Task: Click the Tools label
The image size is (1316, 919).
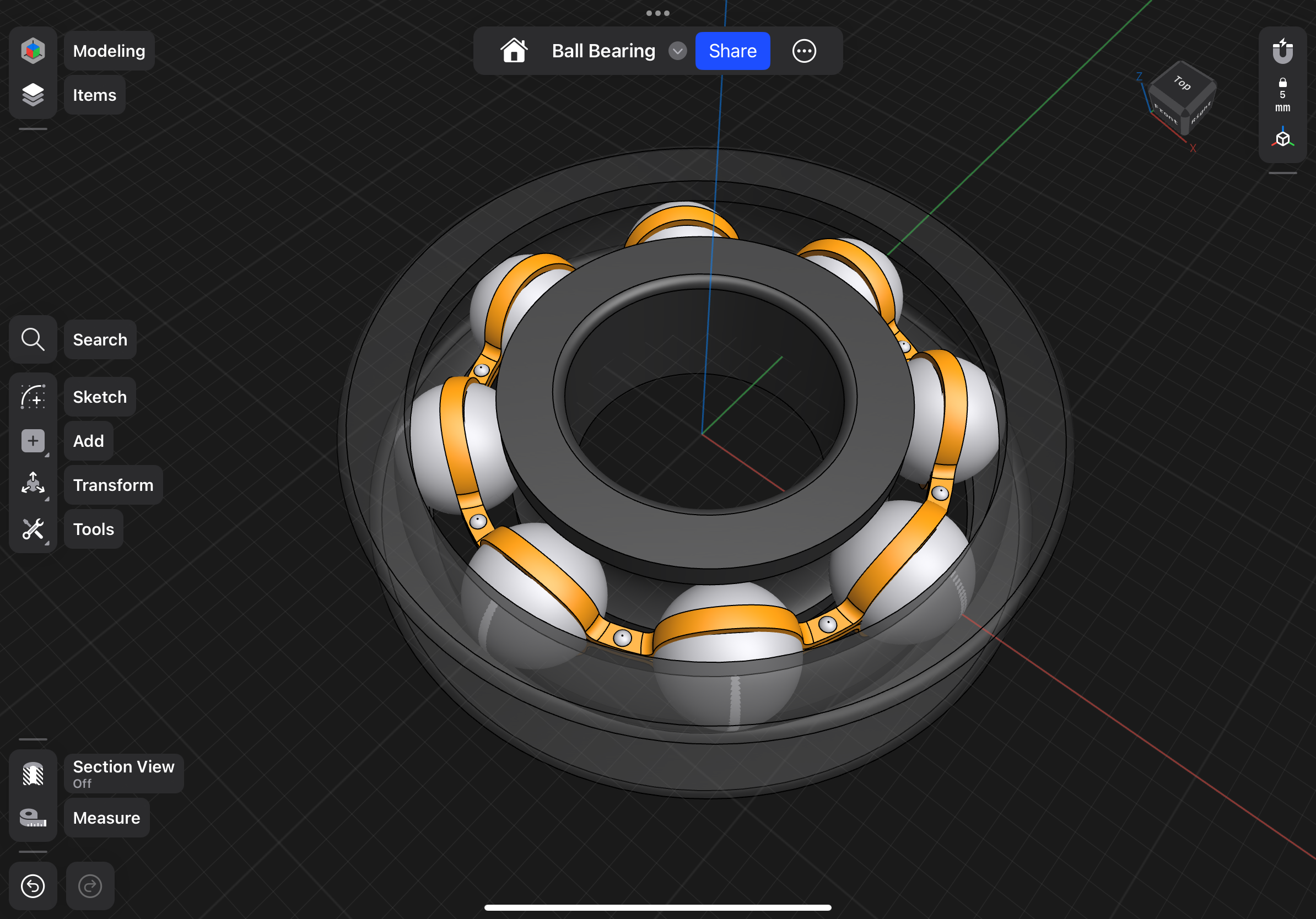Action: coord(94,529)
